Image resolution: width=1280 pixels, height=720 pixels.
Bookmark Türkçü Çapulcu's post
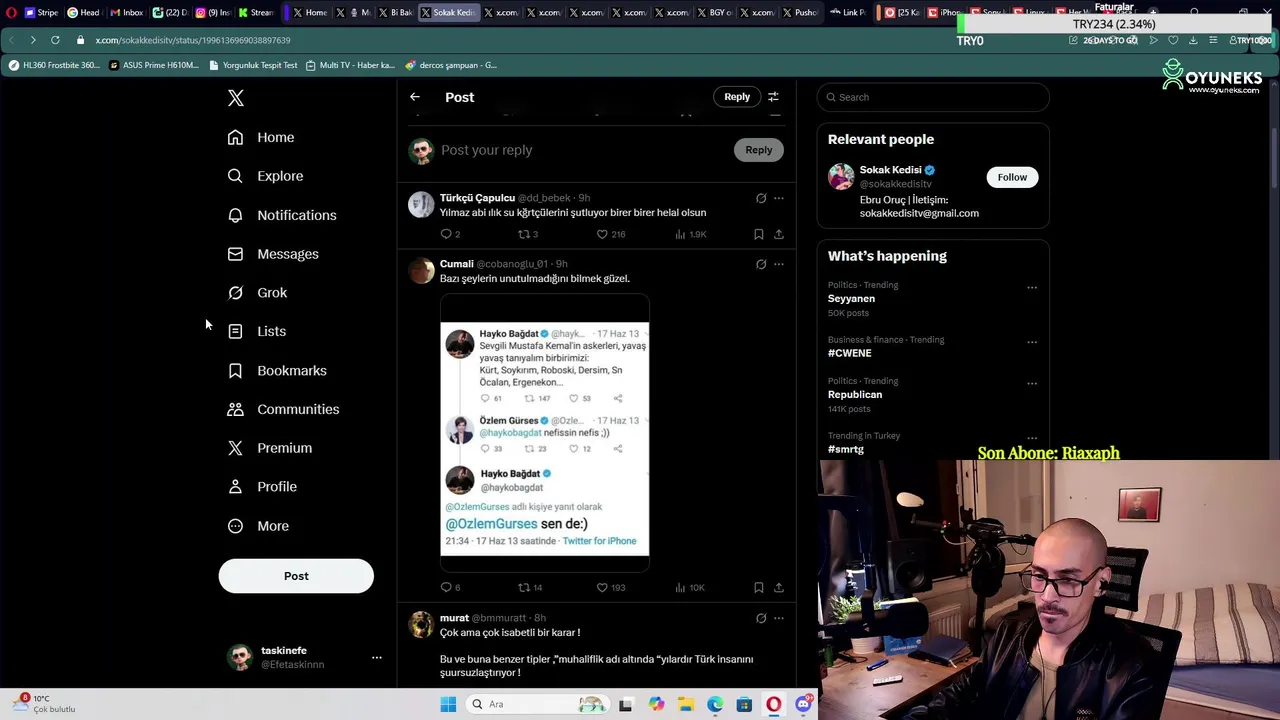tap(759, 234)
